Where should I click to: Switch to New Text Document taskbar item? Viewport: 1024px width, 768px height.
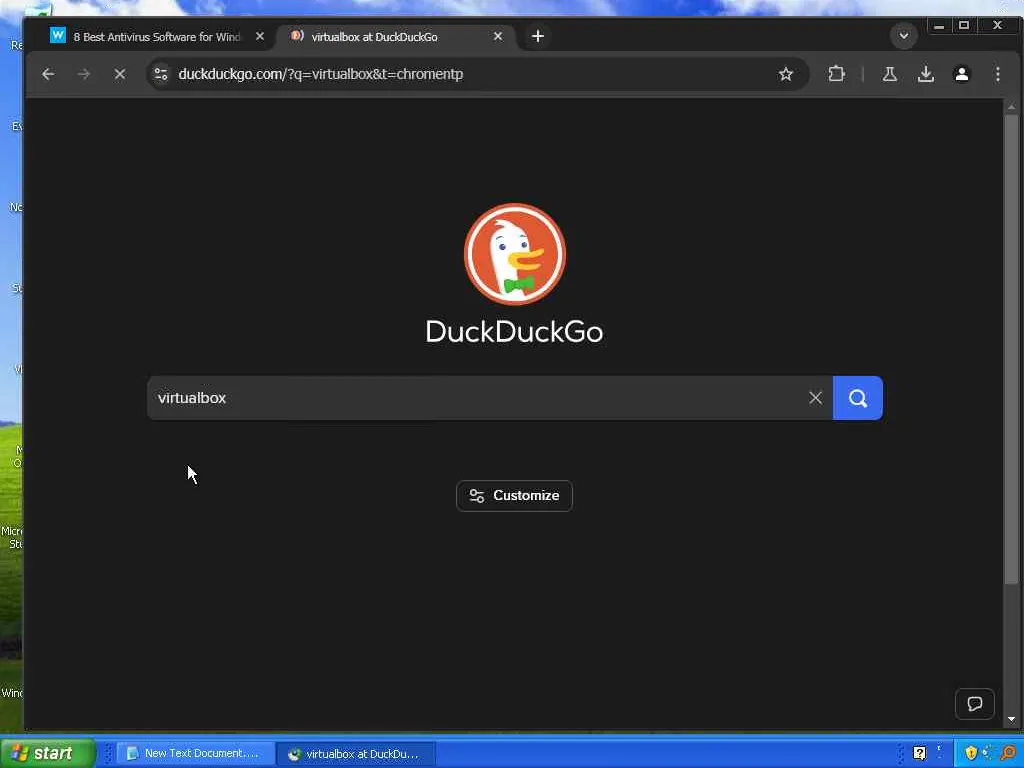point(196,754)
